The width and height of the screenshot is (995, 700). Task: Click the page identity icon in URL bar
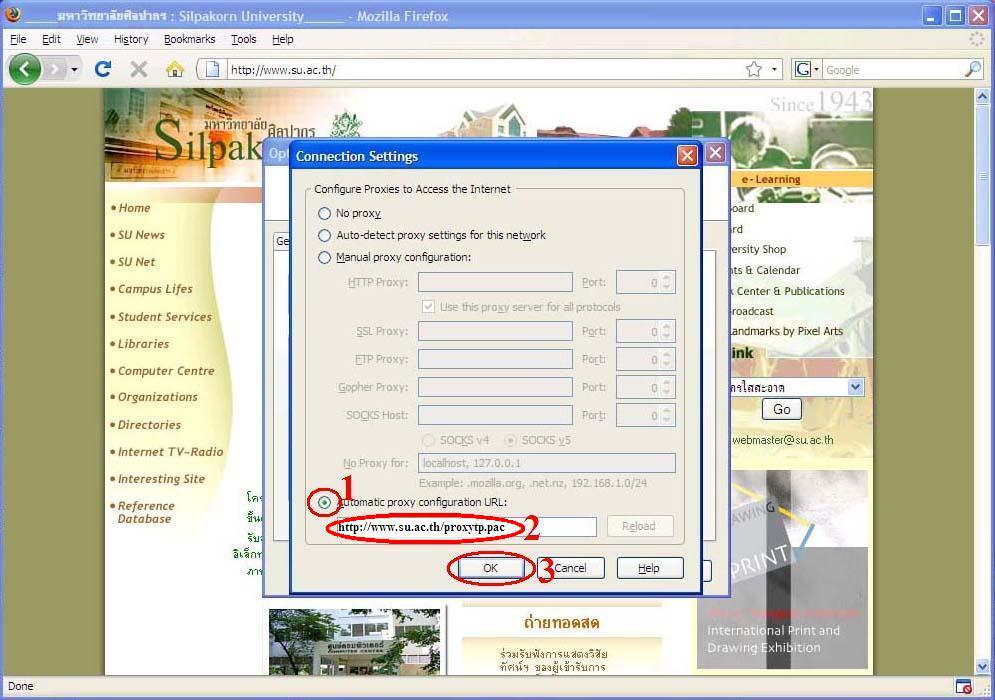coord(213,69)
